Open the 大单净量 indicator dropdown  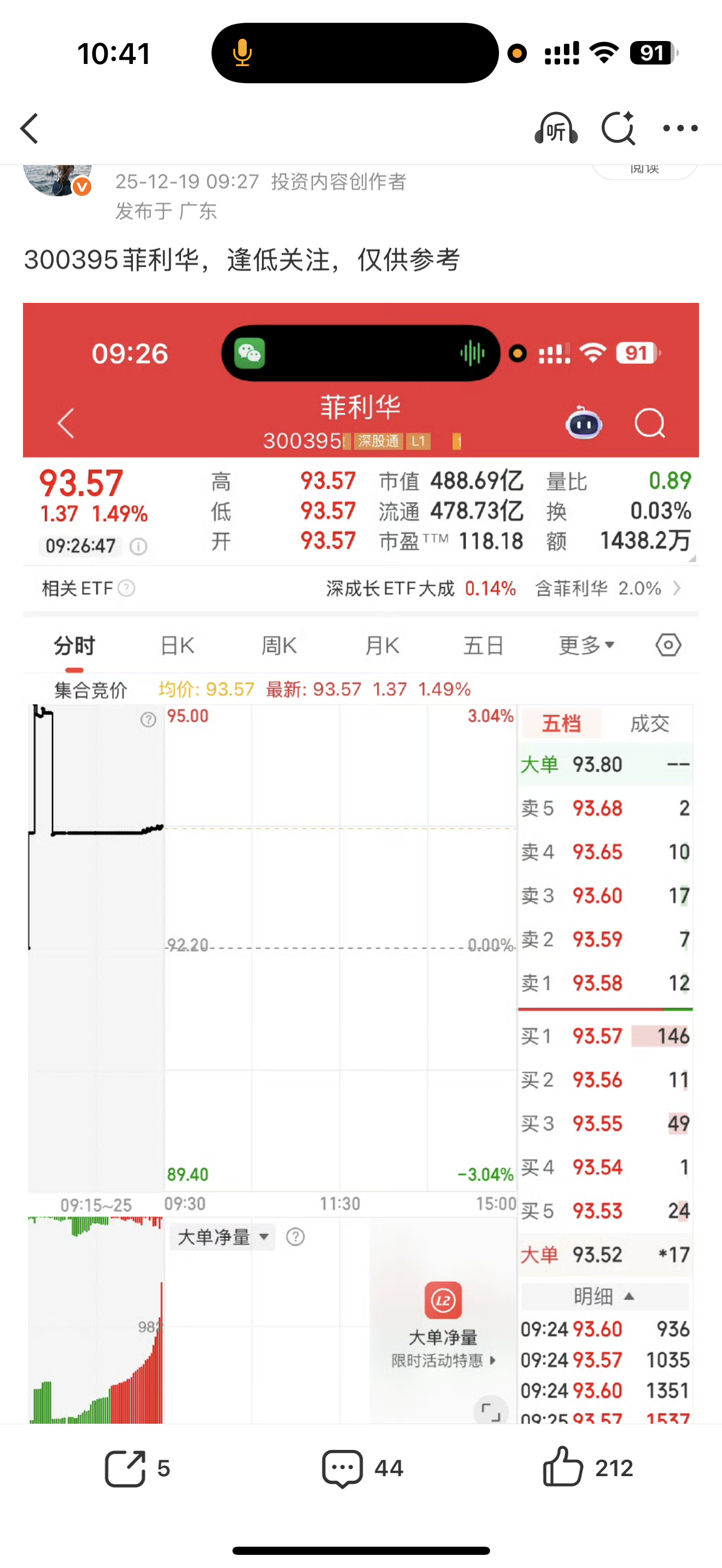(223, 1237)
